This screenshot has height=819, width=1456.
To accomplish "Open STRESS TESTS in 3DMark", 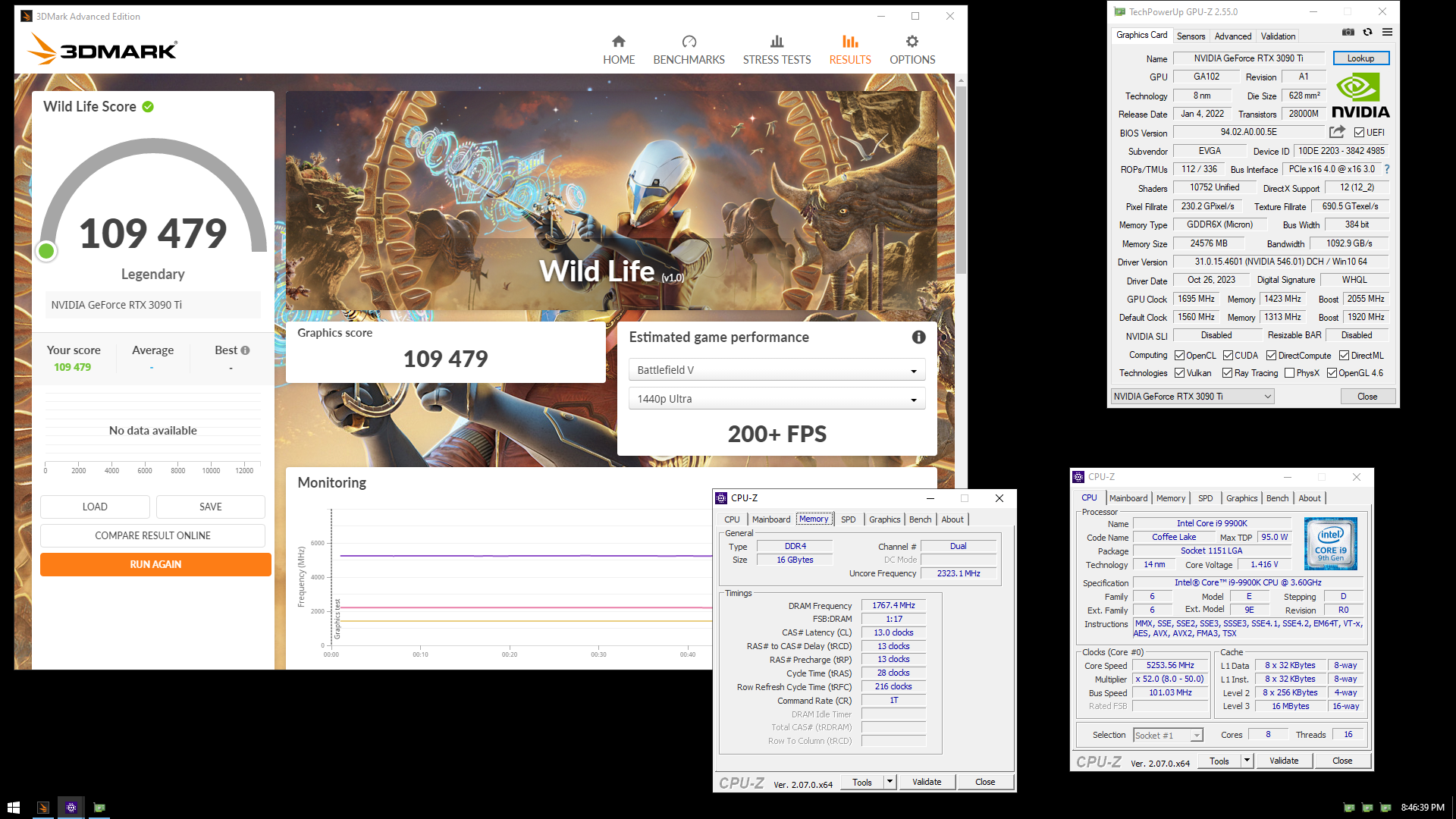I will click(777, 50).
